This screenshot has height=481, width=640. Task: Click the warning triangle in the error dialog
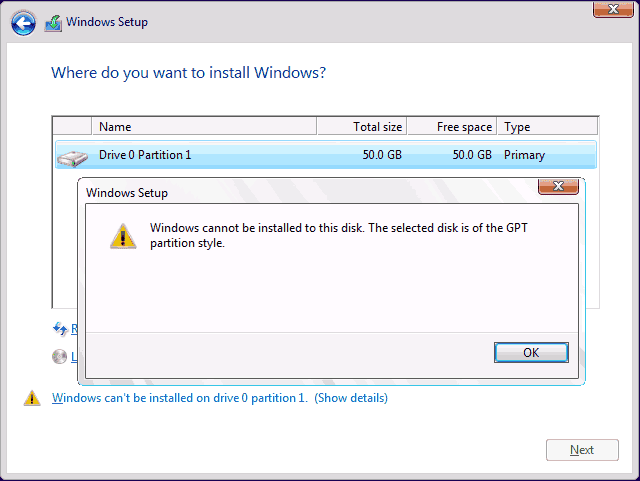[x=122, y=235]
